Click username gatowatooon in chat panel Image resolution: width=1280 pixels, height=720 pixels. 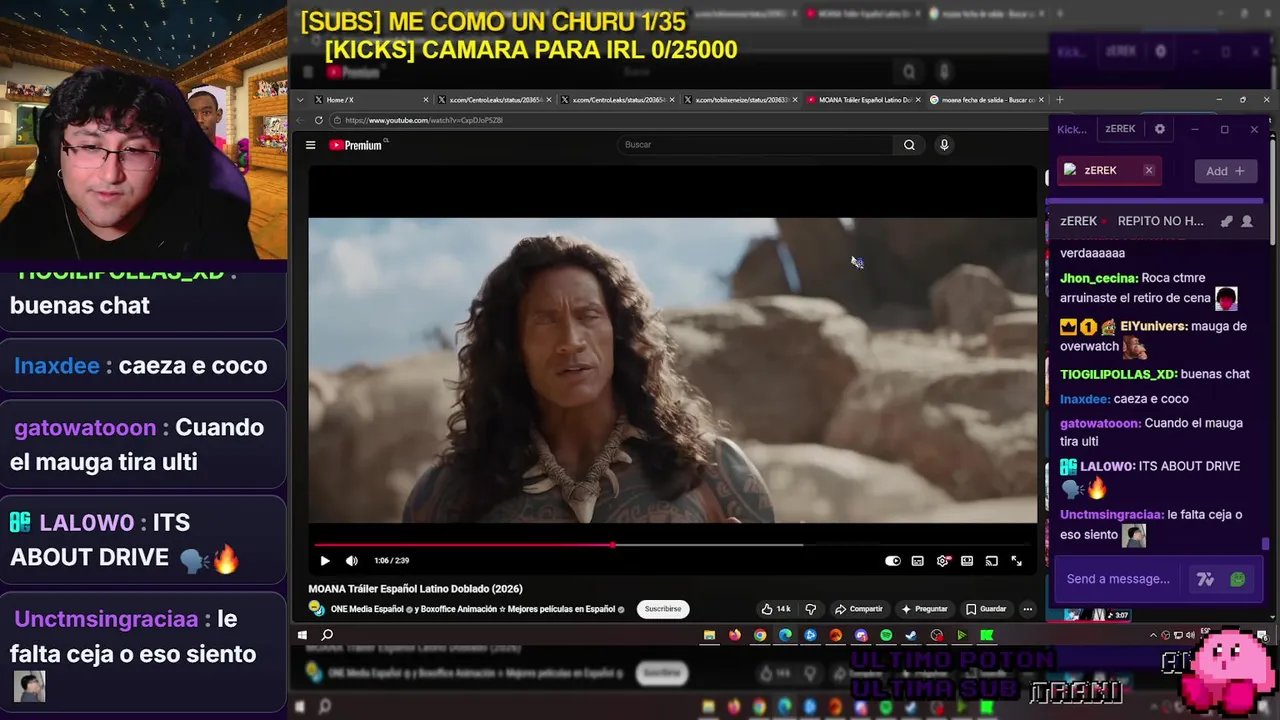(x=1100, y=423)
